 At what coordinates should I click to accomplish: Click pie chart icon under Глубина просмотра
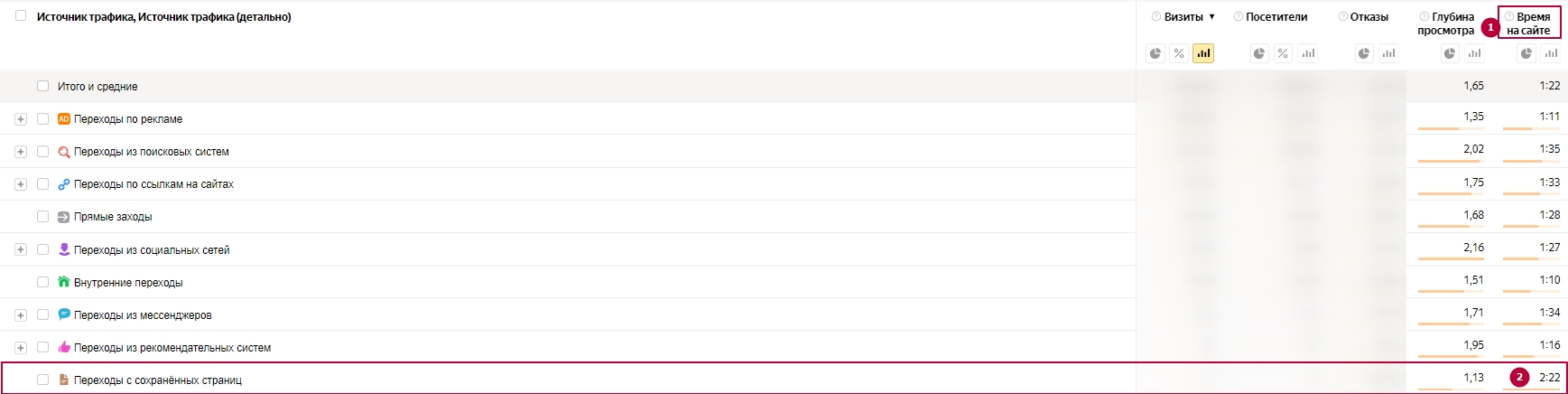point(1449,53)
